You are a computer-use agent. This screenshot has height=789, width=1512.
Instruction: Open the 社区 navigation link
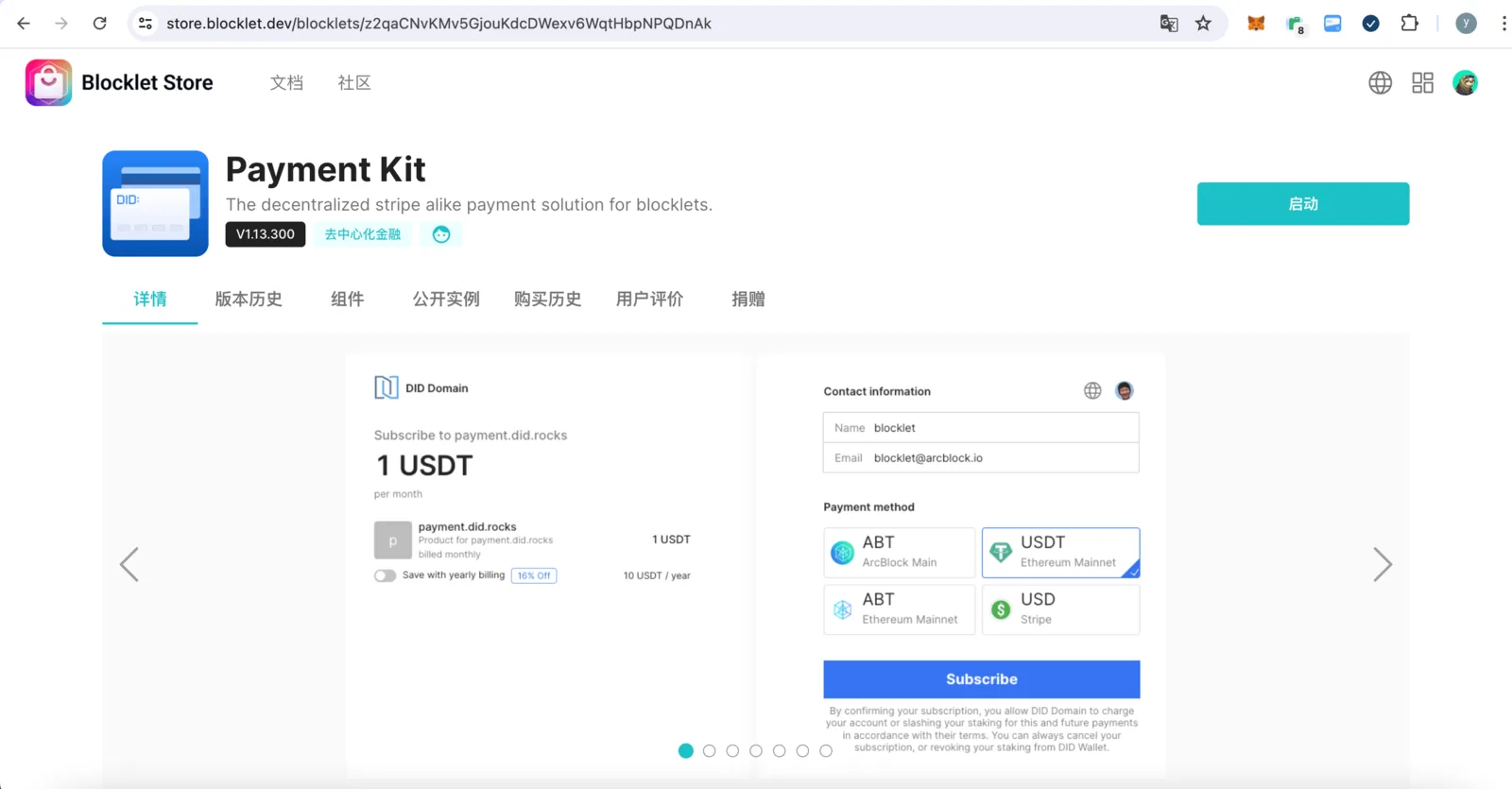tap(354, 83)
